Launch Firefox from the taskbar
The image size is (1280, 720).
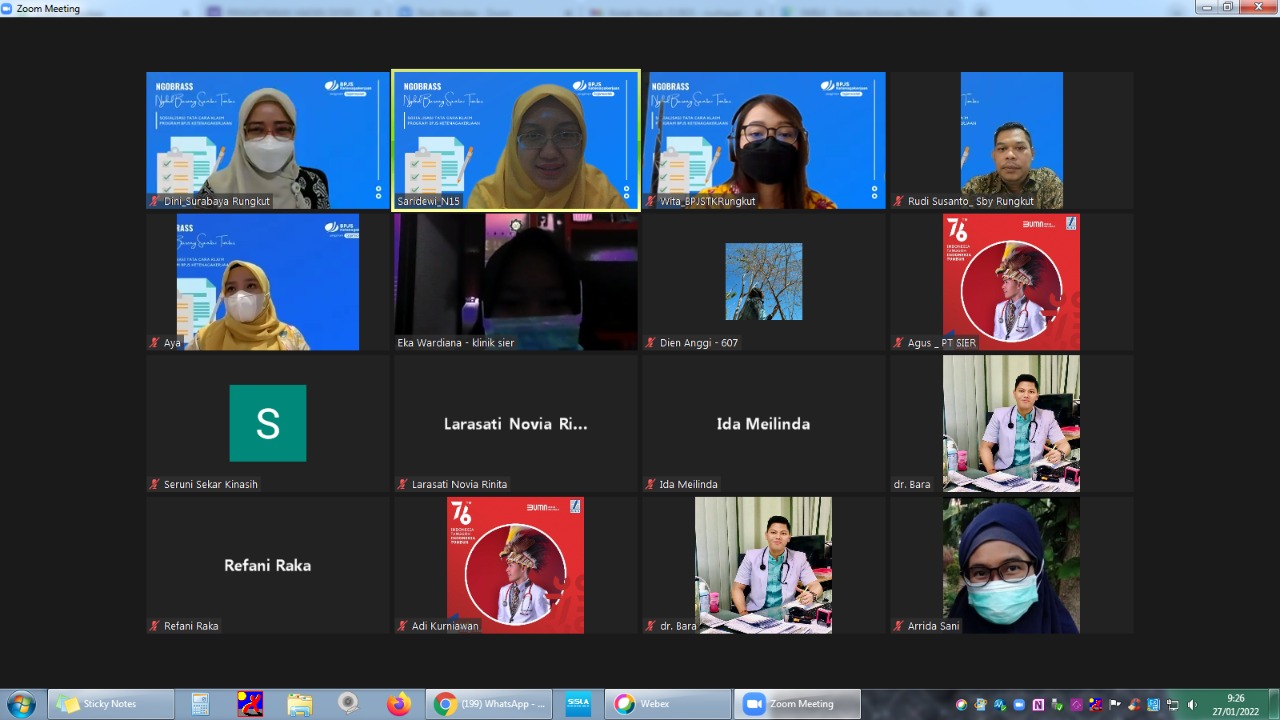(399, 704)
